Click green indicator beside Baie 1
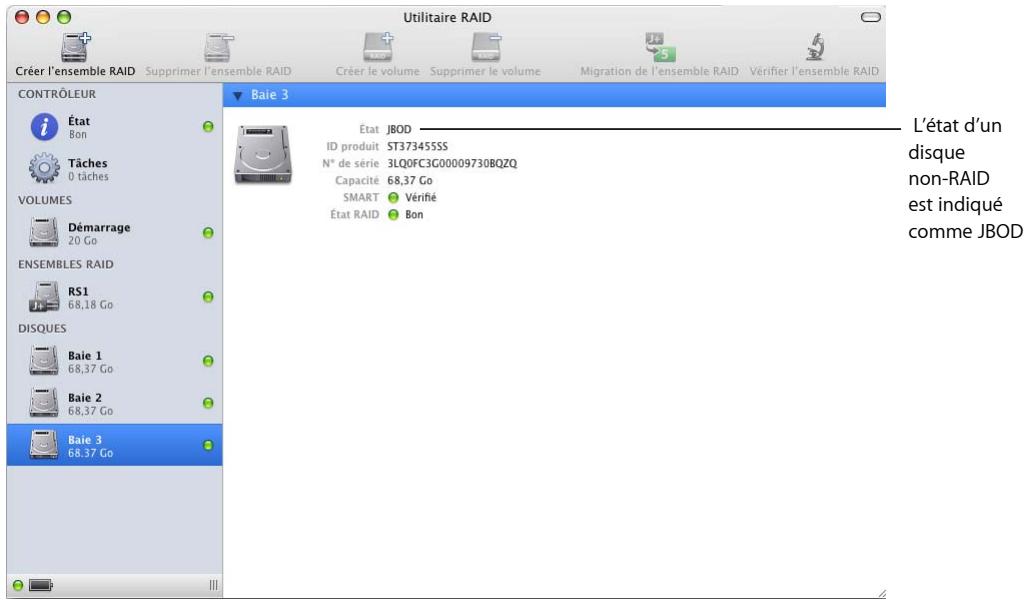 coord(208,361)
